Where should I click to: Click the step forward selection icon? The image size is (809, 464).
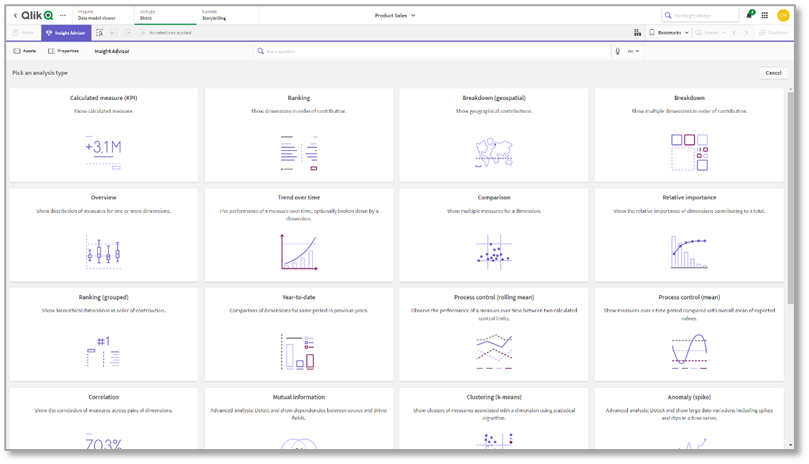tap(127, 33)
